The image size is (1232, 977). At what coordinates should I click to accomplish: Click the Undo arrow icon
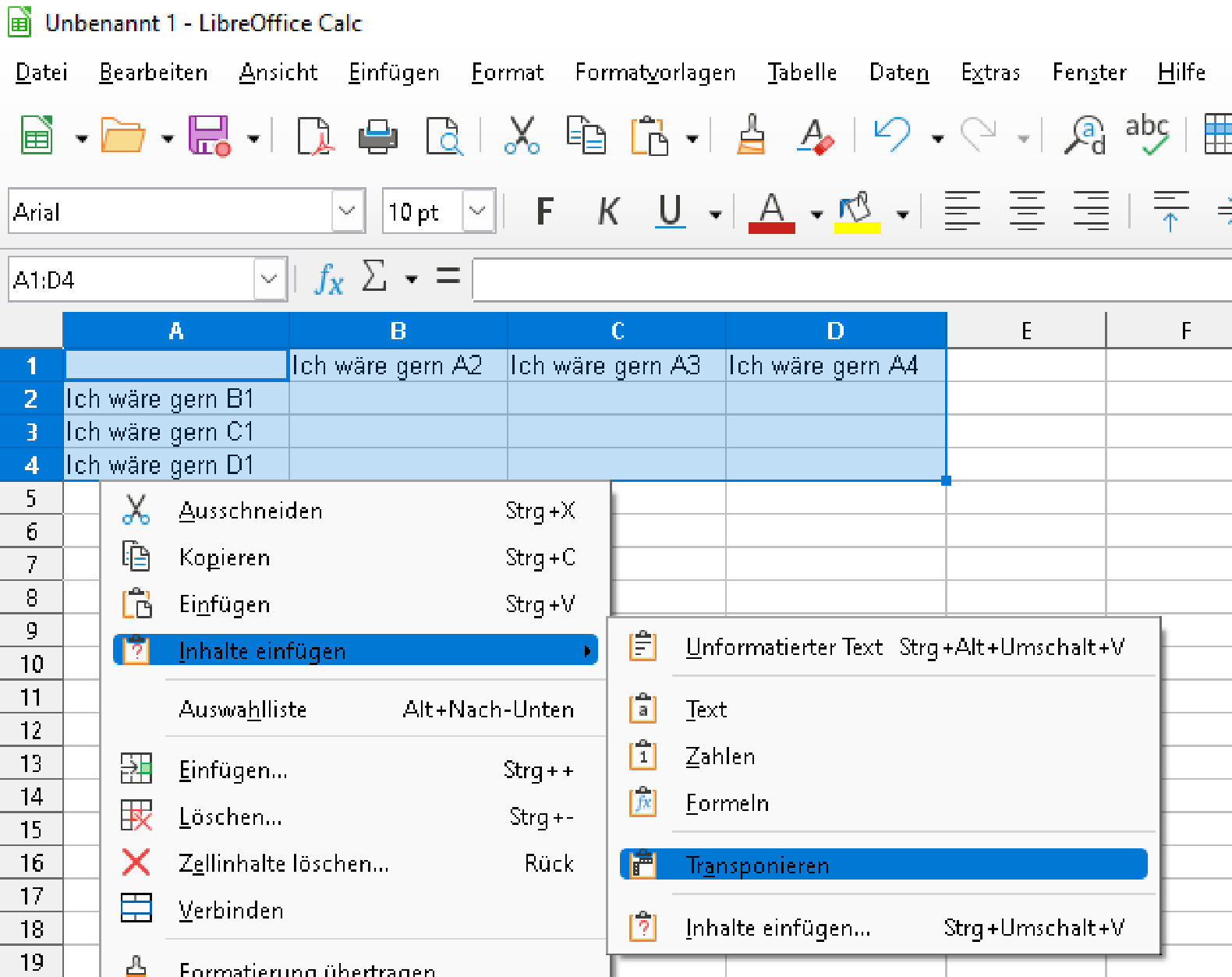pyautogui.click(x=892, y=136)
